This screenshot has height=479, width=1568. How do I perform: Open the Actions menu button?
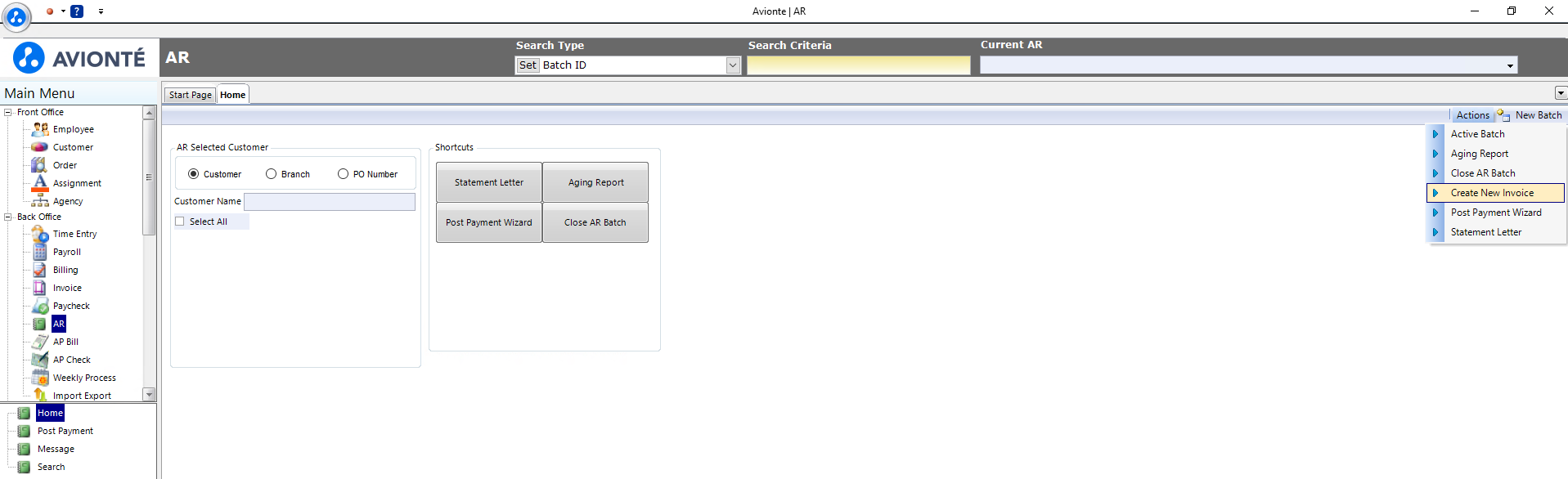tap(1472, 115)
